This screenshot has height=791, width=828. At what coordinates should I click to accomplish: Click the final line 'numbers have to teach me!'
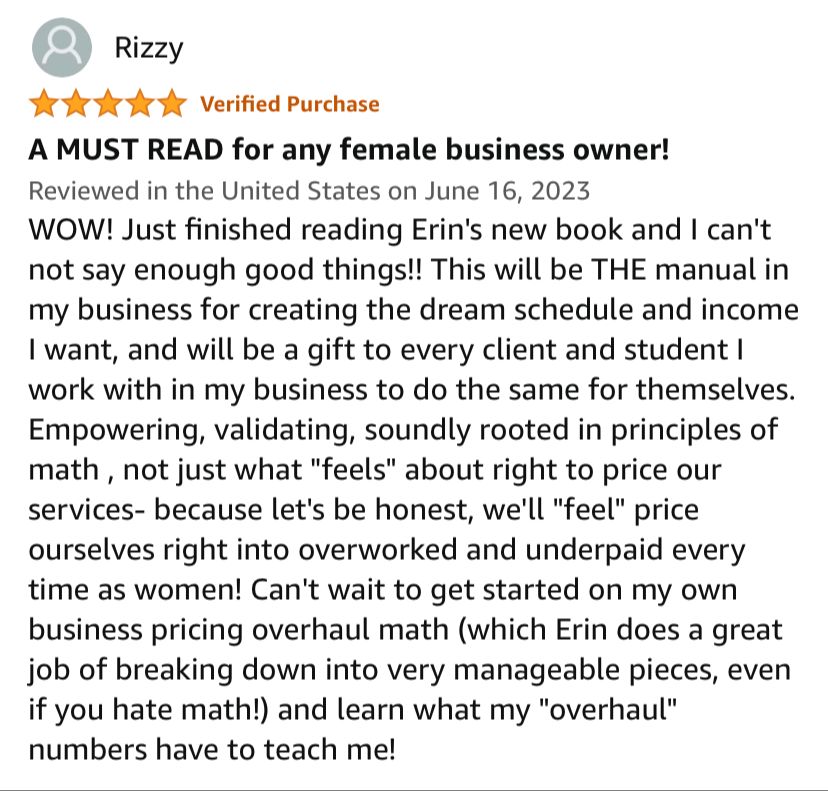pos(212,750)
